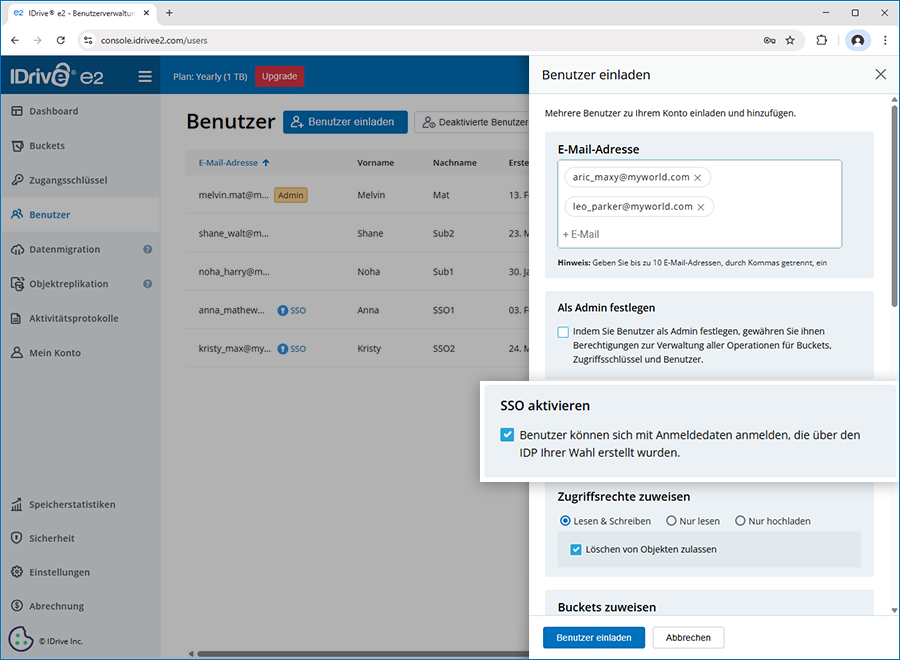The width and height of the screenshot is (900, 660).
Task: Close the Benutzer einladen panel with X
Action: [x=880, y=74]
